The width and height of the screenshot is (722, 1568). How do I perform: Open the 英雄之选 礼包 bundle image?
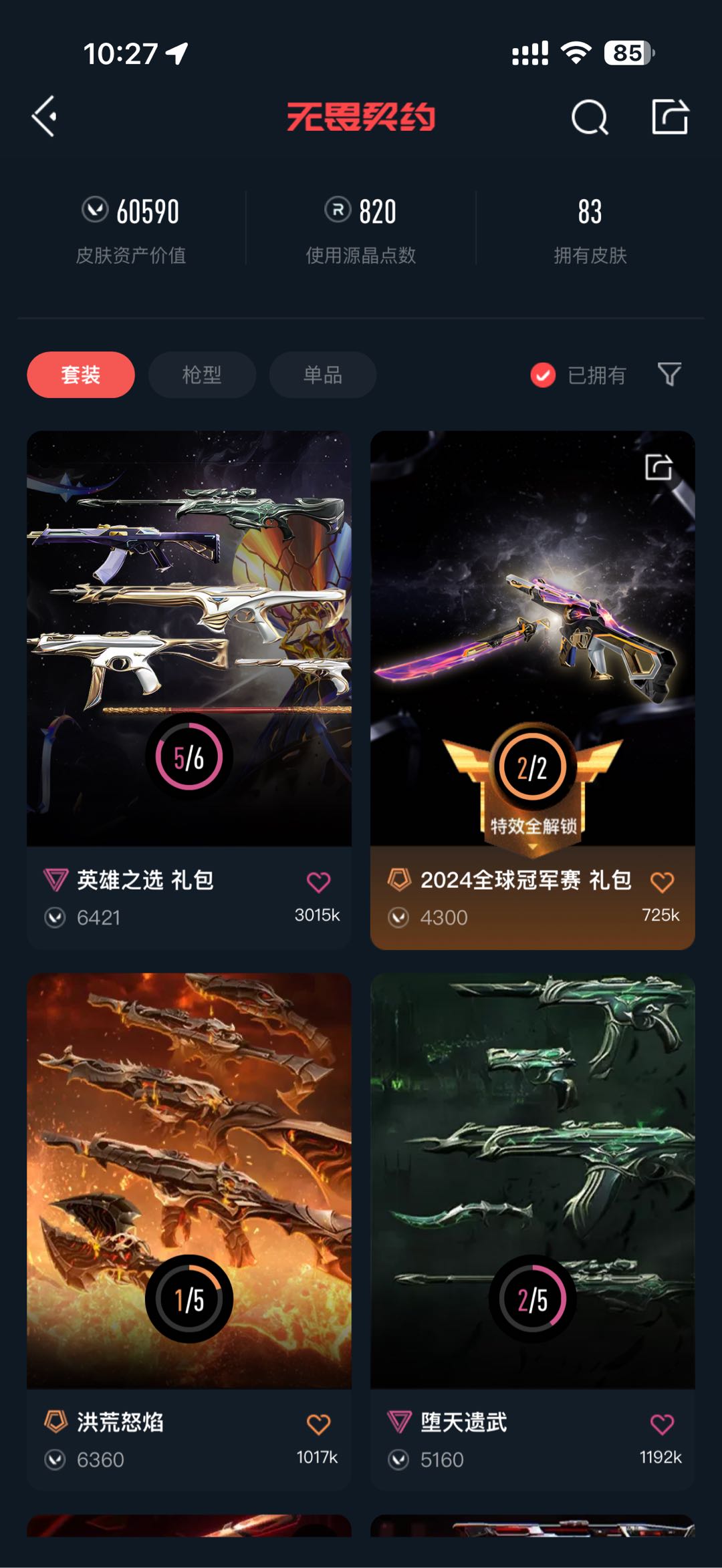click(x=189, y=639)
